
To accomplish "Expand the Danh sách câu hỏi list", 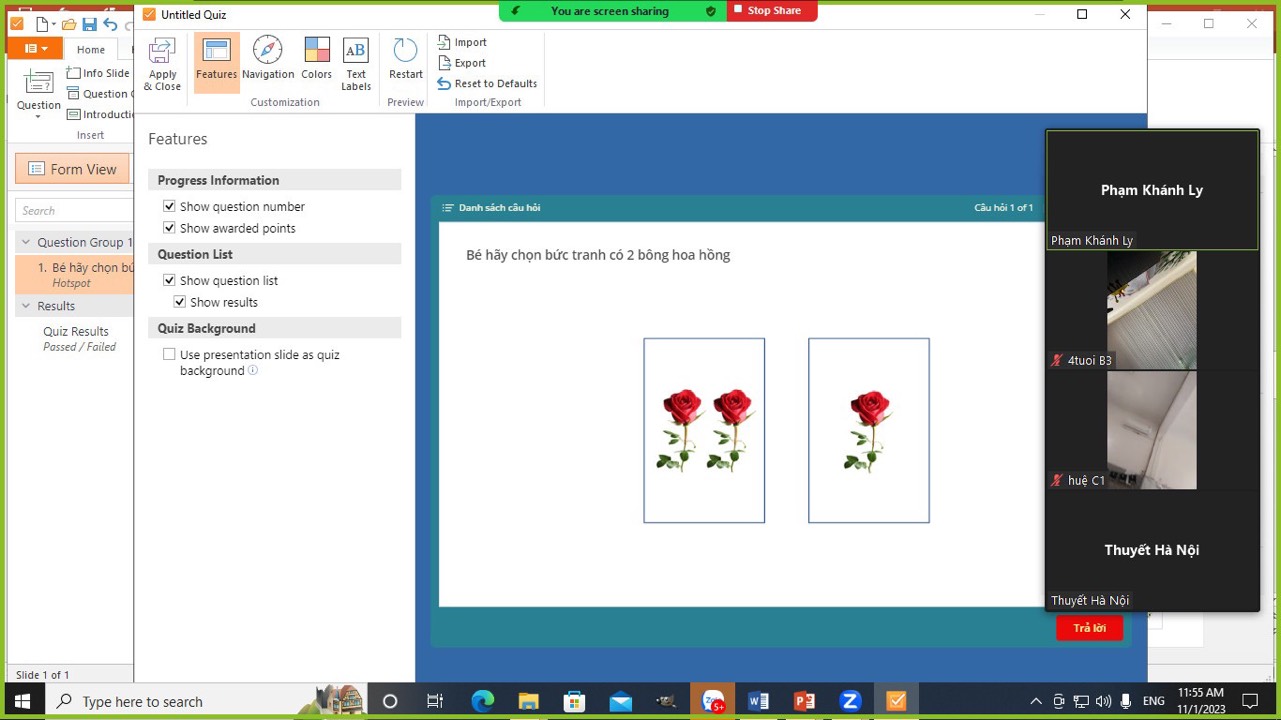I will point(491,208).
